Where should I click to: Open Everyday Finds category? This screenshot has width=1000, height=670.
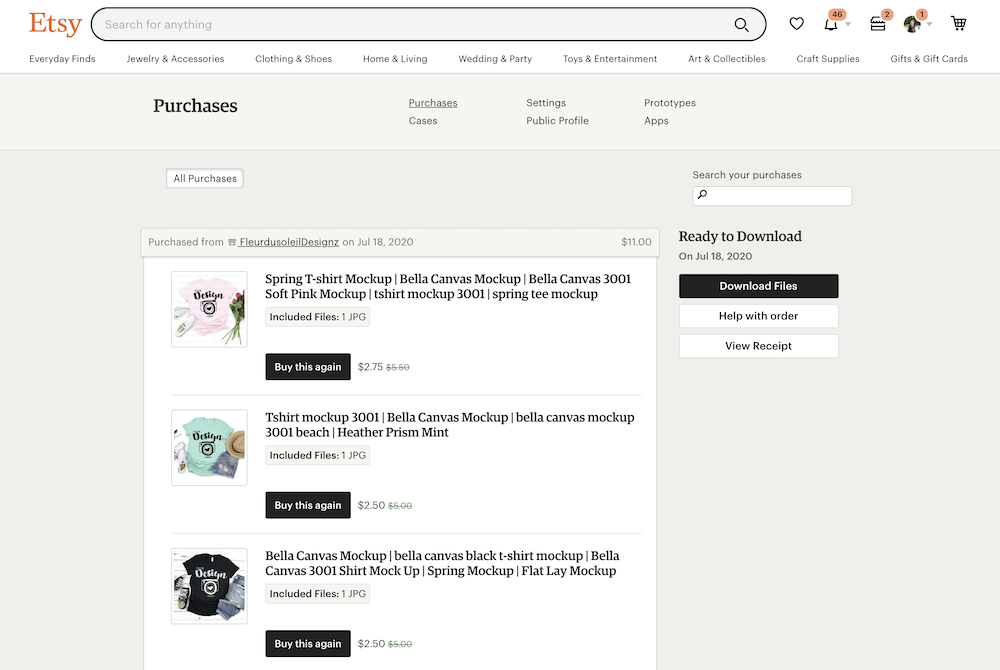62,59
